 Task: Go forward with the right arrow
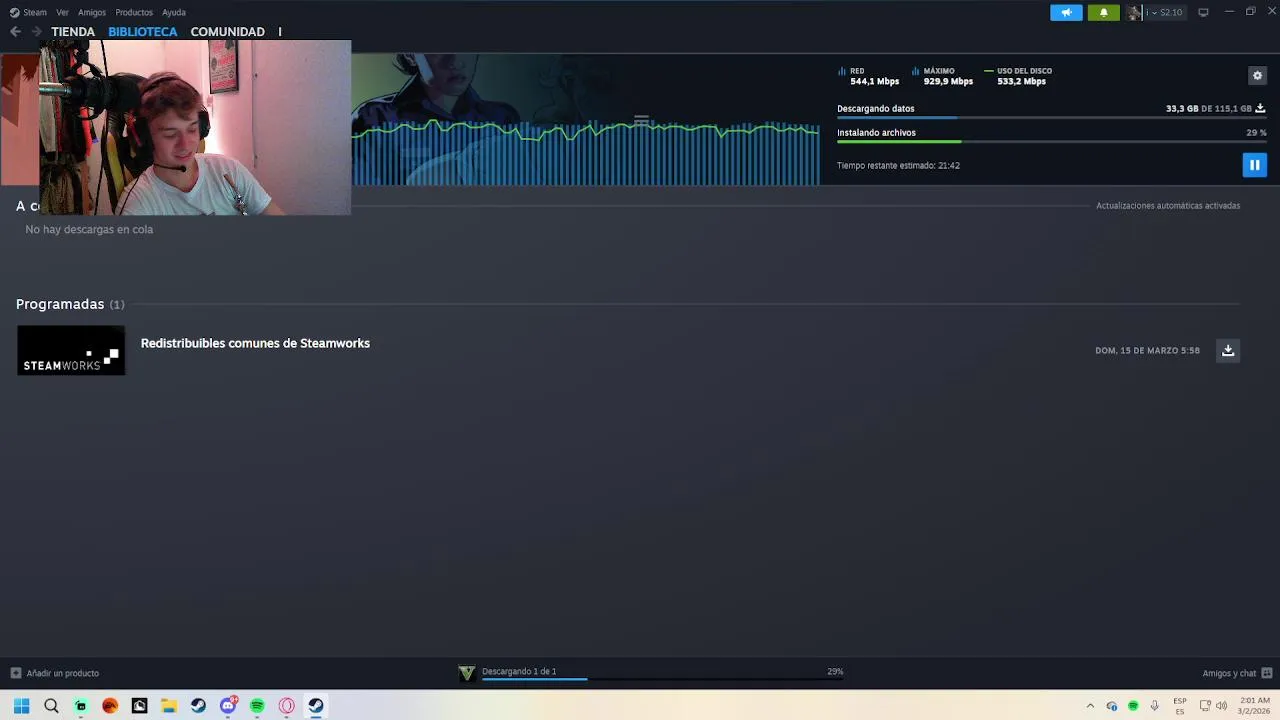36,32
